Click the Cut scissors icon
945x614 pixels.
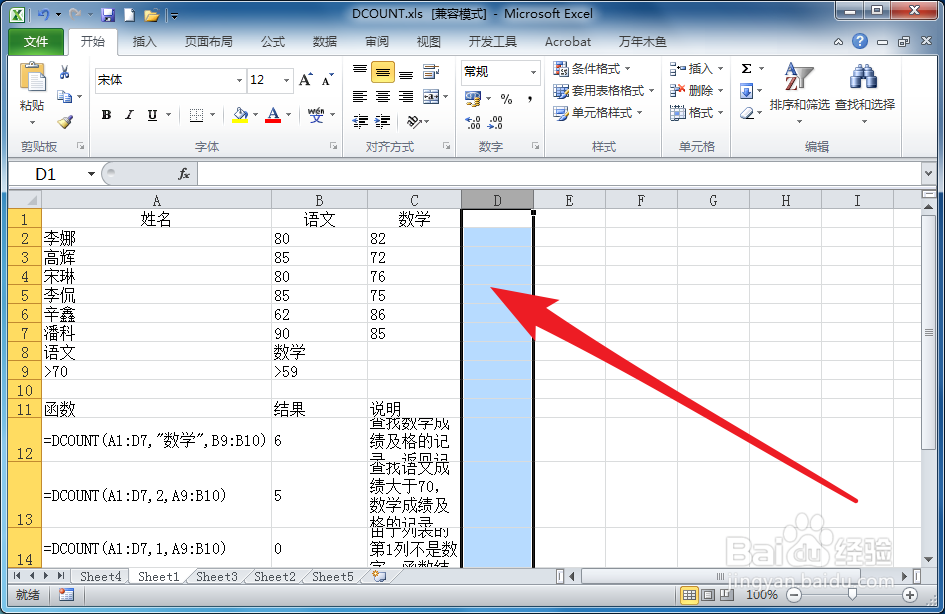64,73
